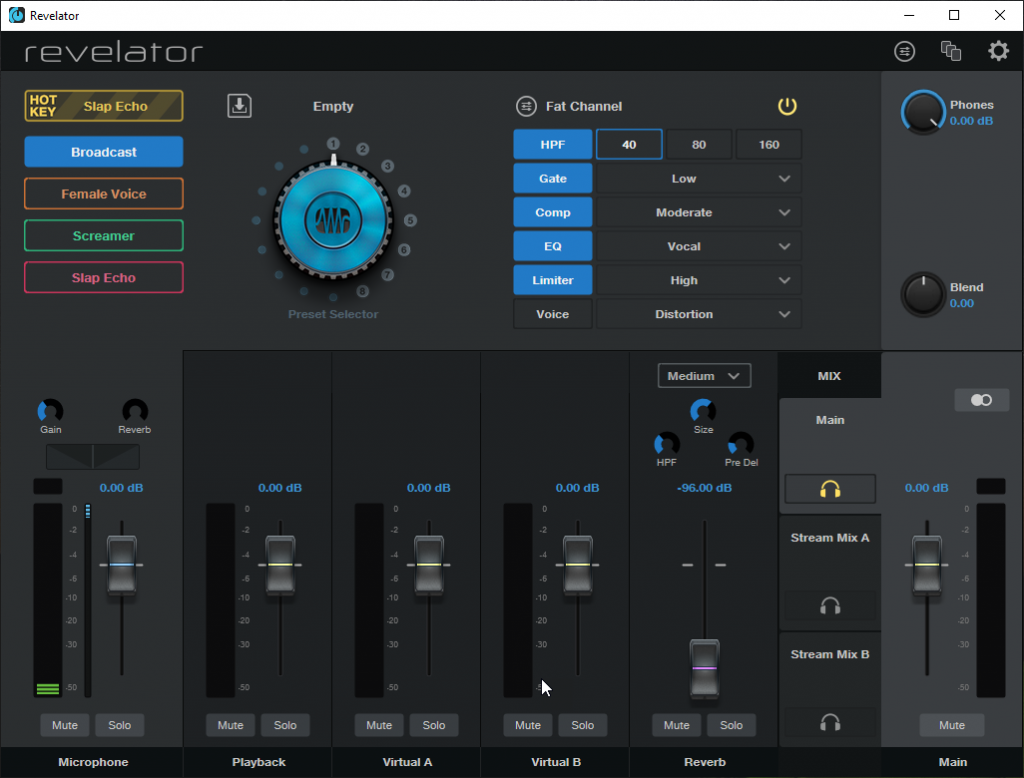This screenshot has height=778, width=1024.
Task: Toggle the Limiter button
Action: click(x=552, y=280)
